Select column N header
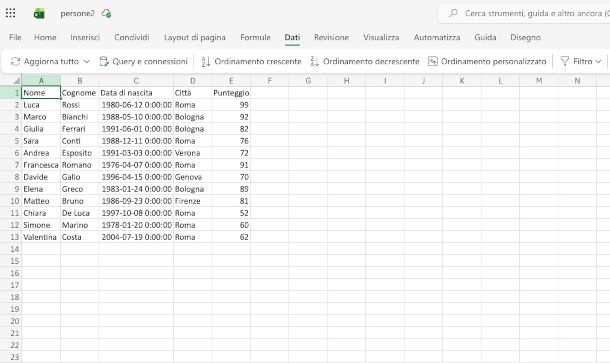610x363 pixels. (577, 81)
